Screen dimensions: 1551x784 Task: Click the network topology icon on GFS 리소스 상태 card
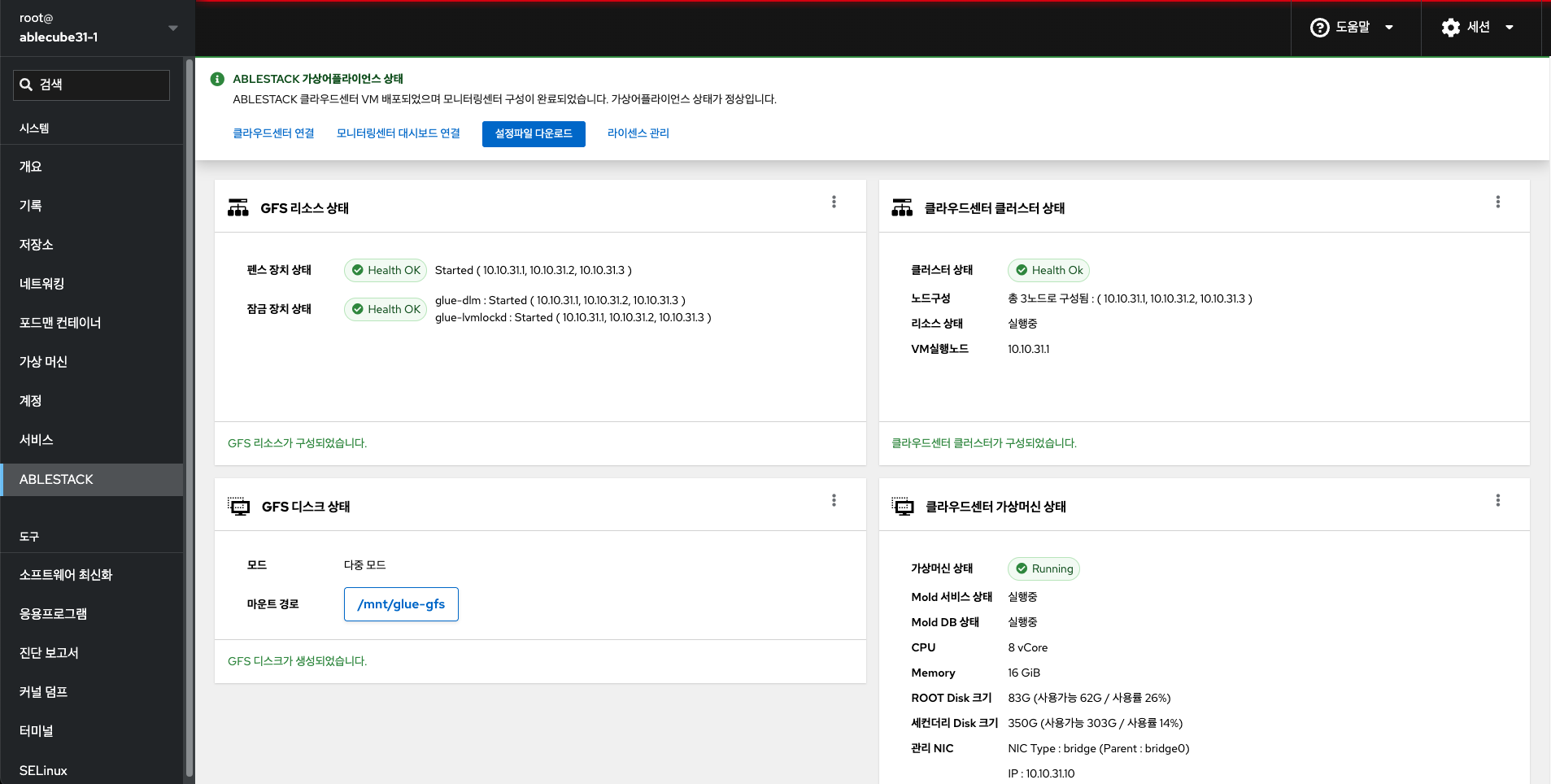click(x=238, y=207)
